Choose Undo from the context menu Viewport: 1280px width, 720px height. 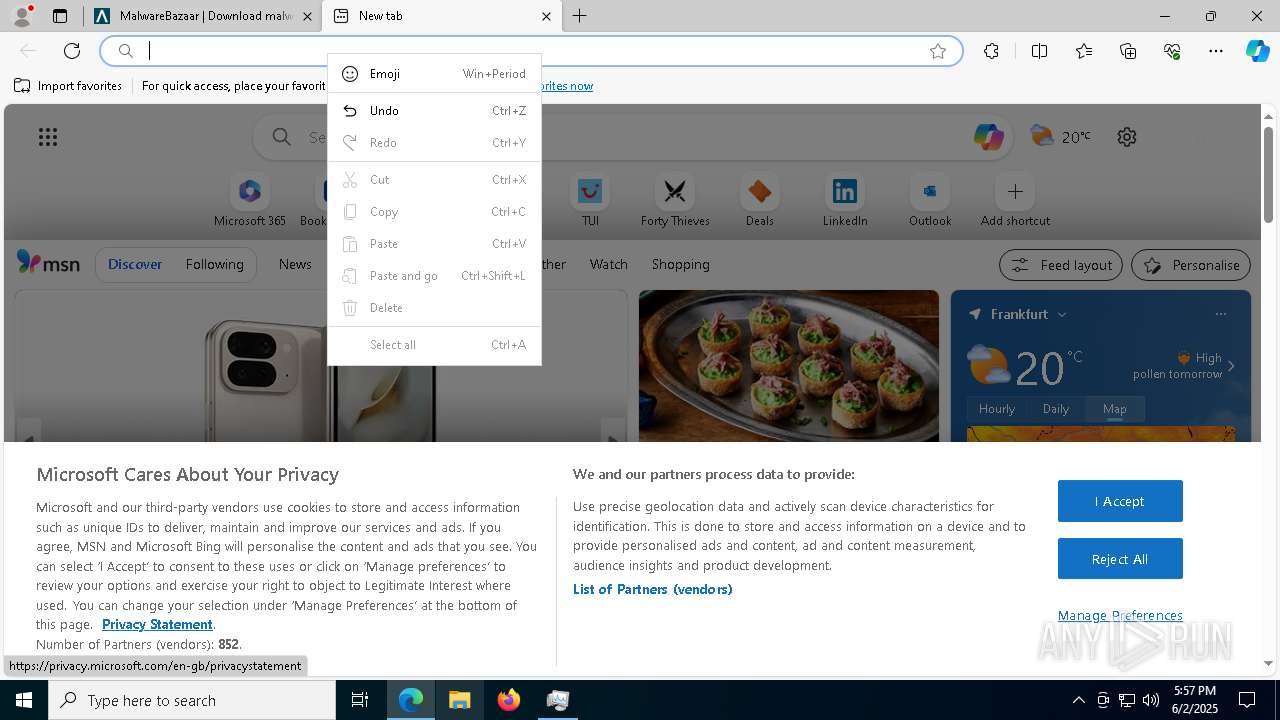434,111
